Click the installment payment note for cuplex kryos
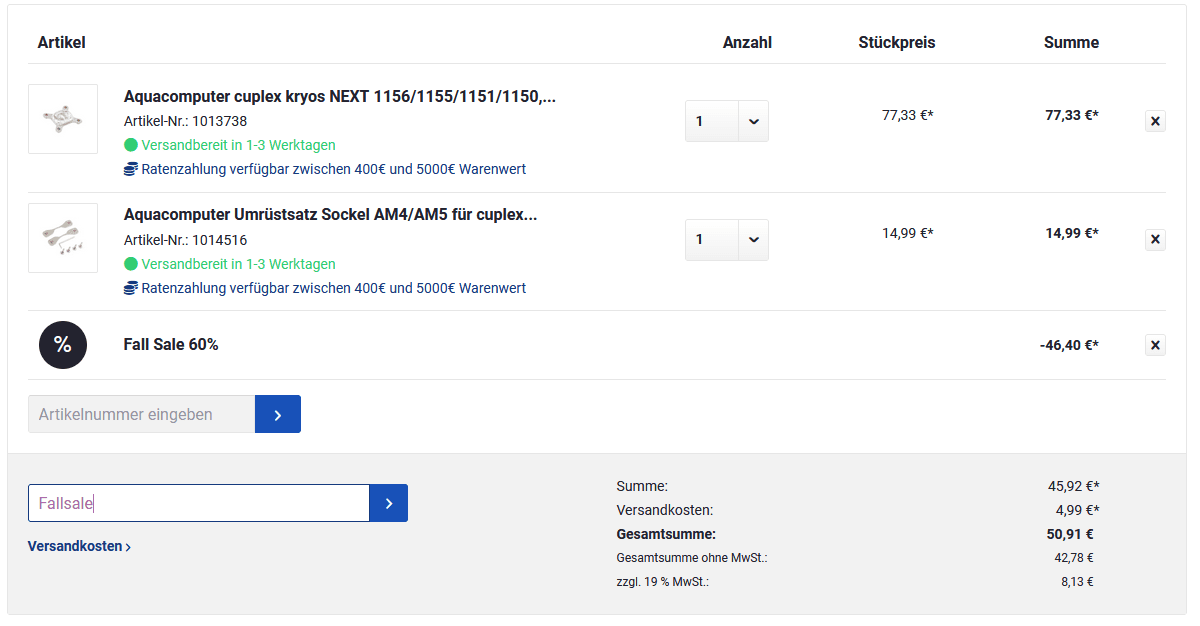Image resolution: width=1200 pixels, height=626 pixels. 334,169
